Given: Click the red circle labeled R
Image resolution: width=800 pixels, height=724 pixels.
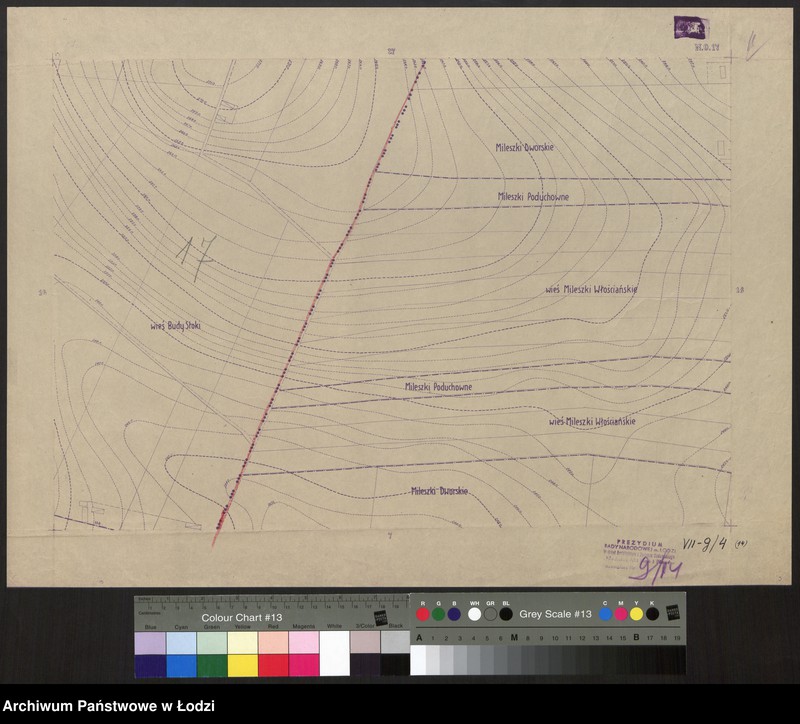Looking at the screenshot, I should (x=423, y=614).
